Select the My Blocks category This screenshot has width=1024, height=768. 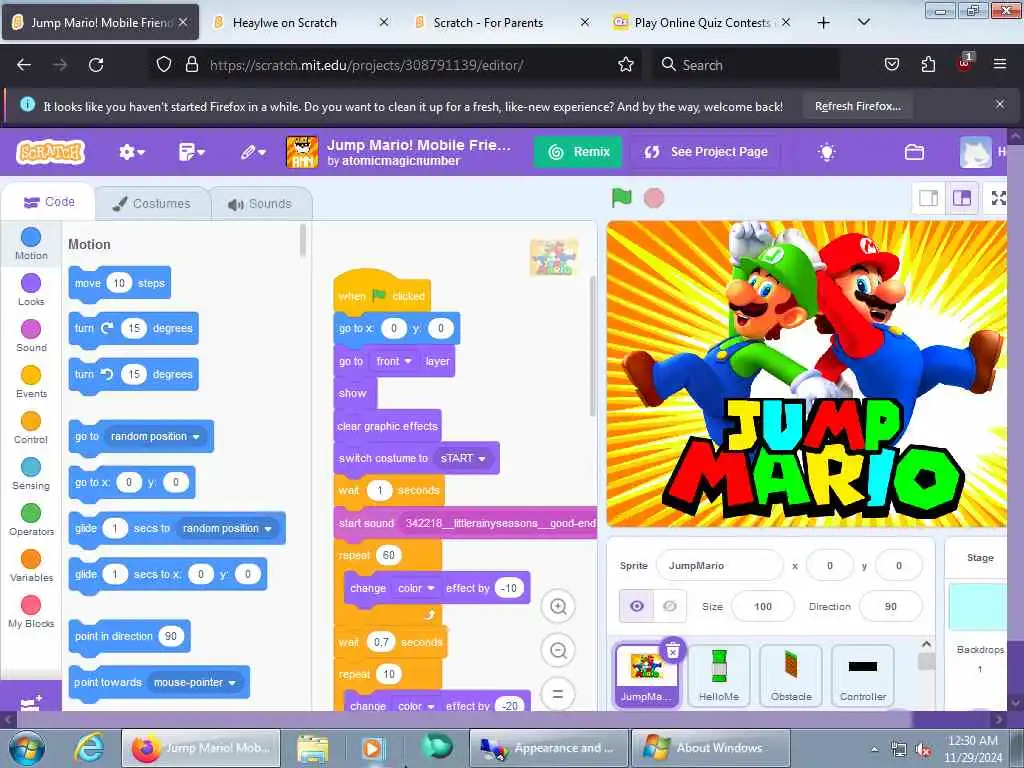coord(31,612)
